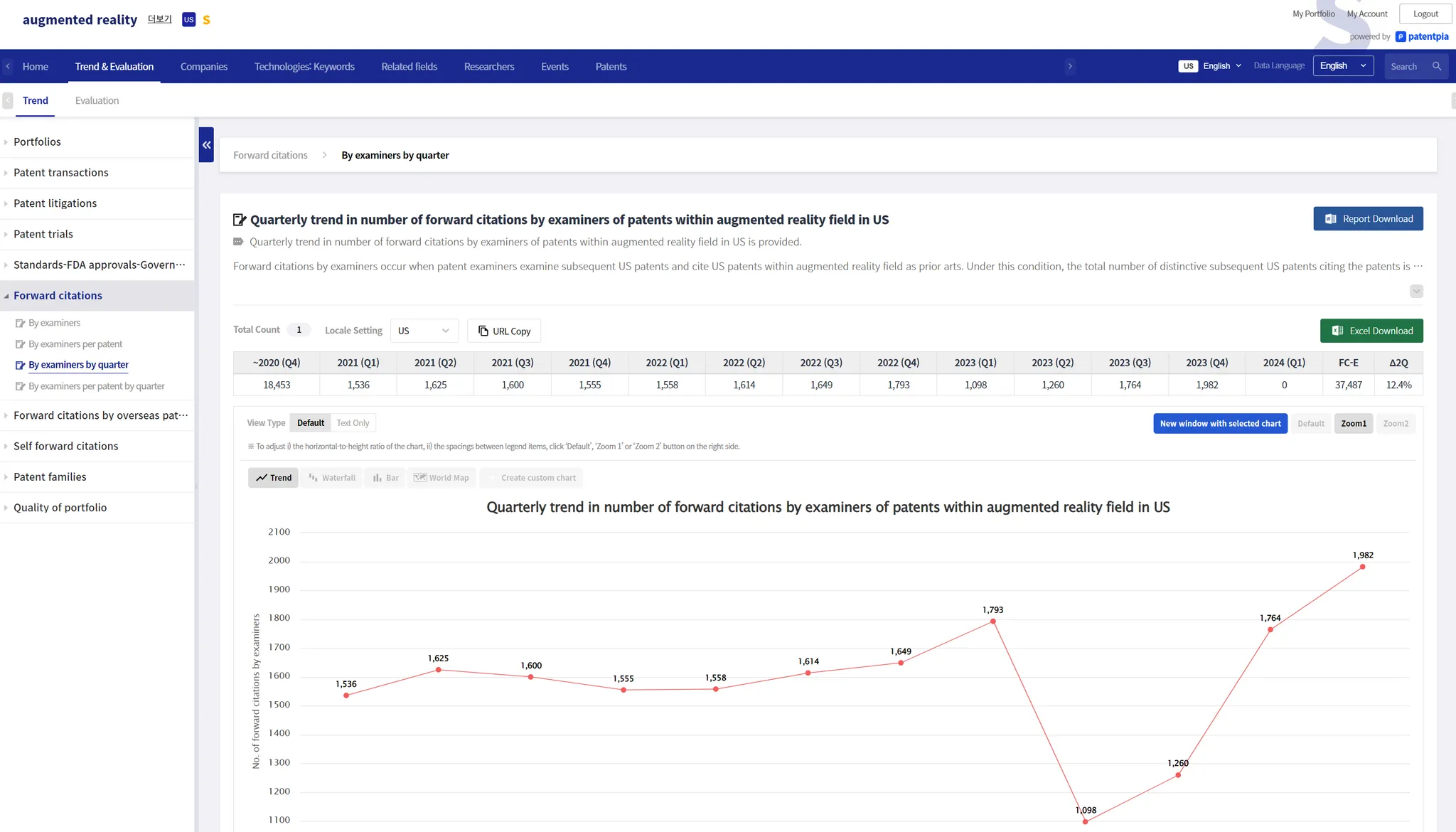
Task: Click the edit icon beside page title
Action: (240, 220)
